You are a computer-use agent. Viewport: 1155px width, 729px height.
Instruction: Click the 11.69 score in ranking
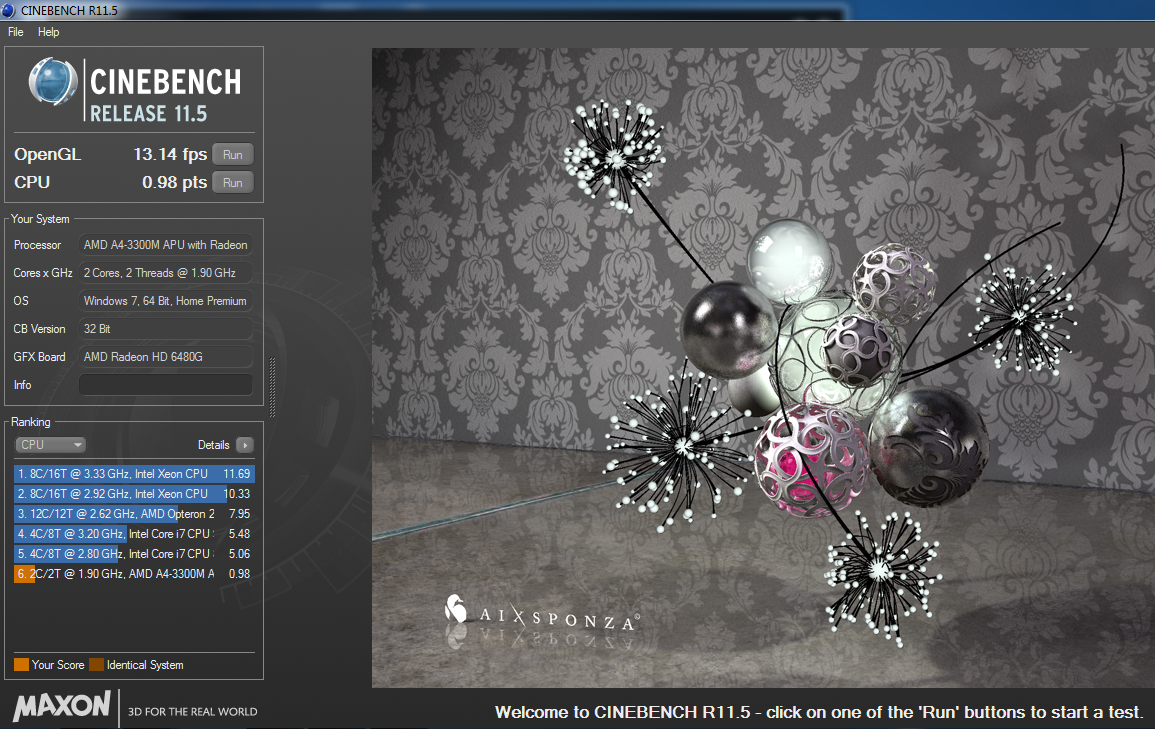236,473
